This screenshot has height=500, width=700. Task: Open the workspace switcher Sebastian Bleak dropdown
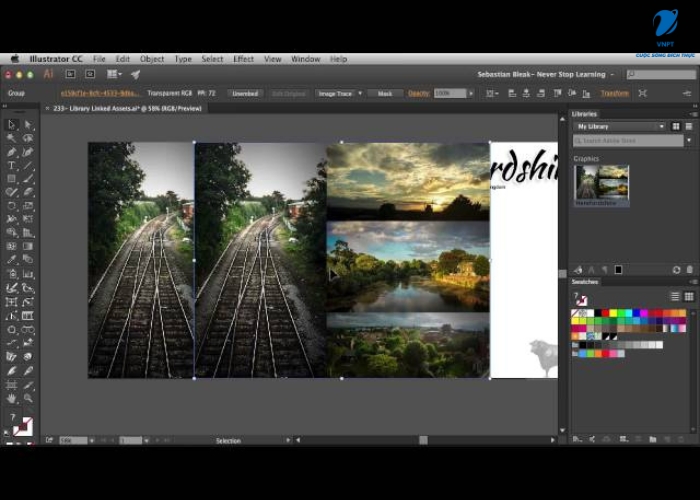[x=545, y=74]
